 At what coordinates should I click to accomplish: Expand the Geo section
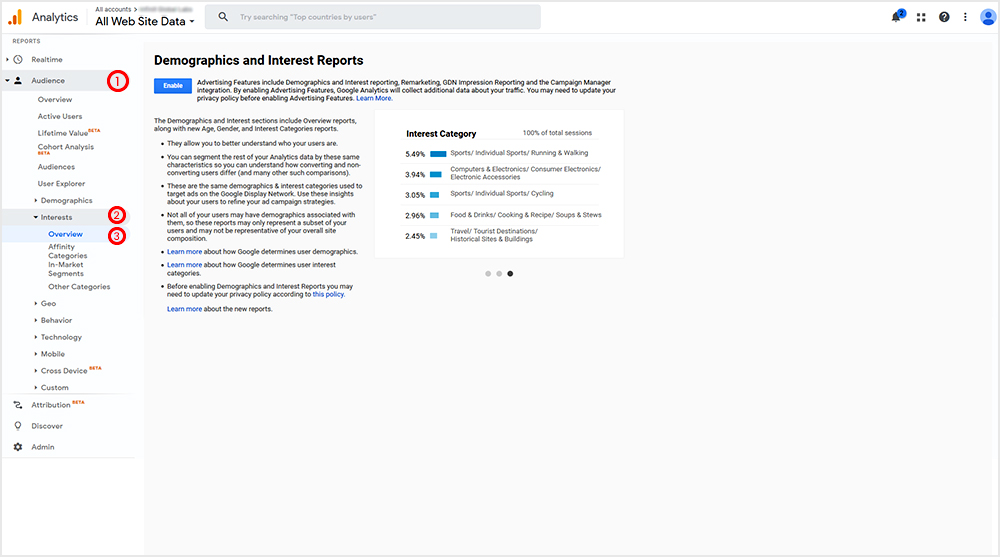48,303
